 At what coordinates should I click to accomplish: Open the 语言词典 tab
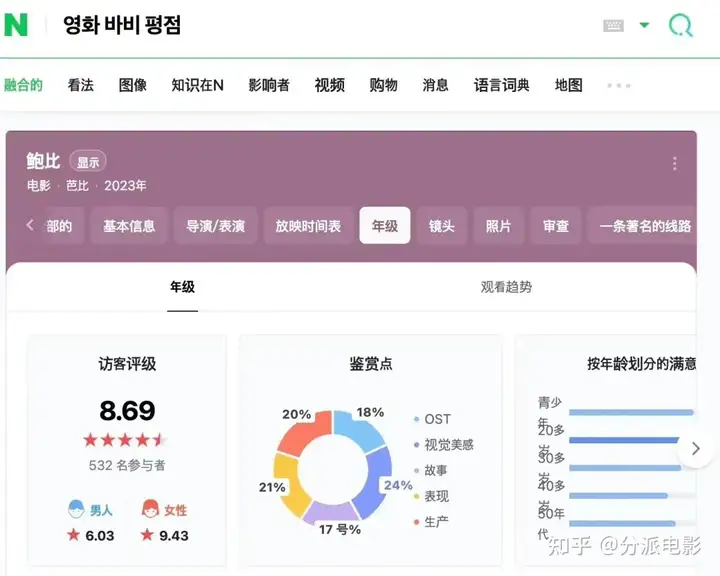click(502, 85)
